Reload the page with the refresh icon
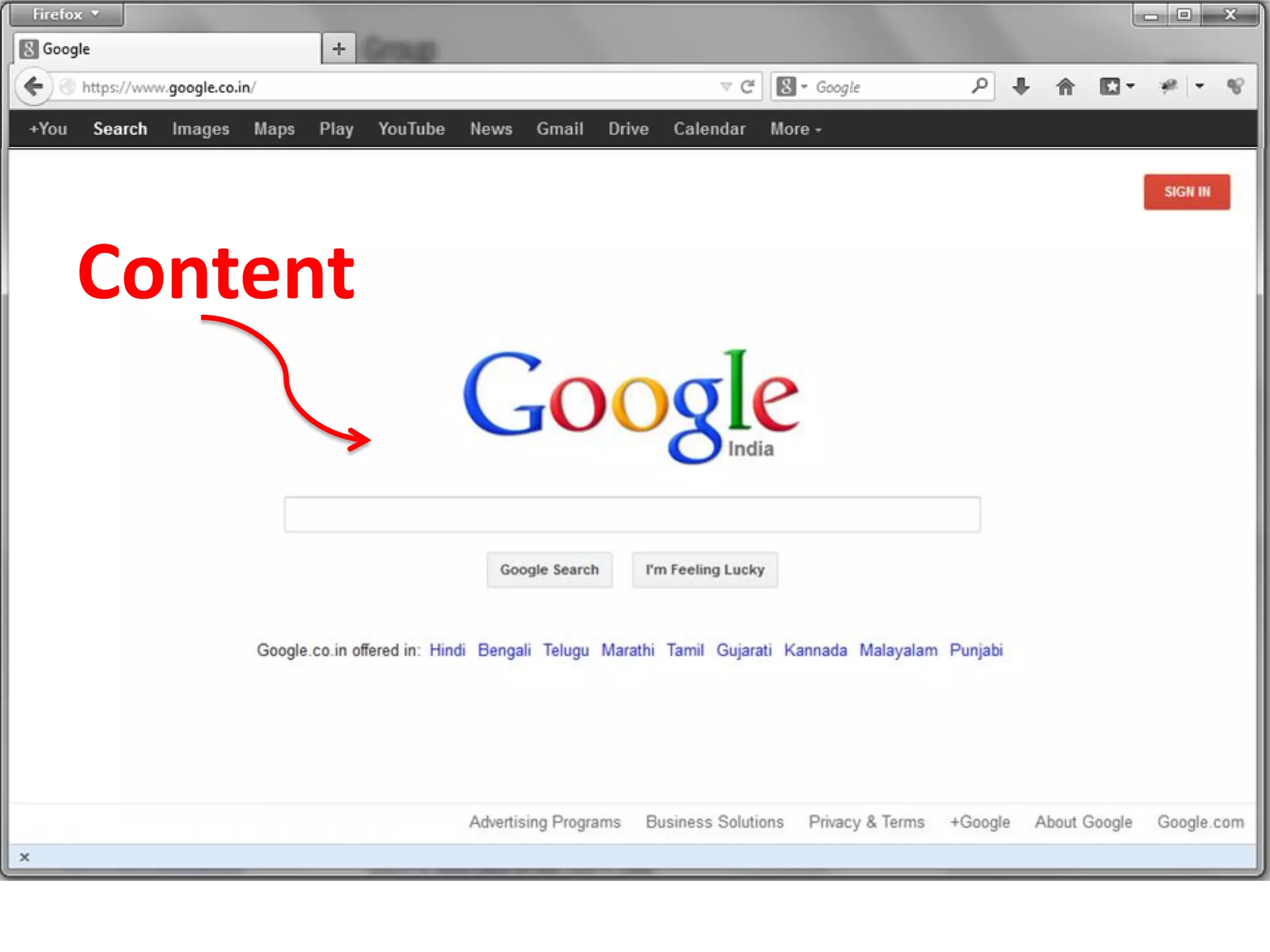The height and width of the screenshot is (952, 1270). coord(748,87)
